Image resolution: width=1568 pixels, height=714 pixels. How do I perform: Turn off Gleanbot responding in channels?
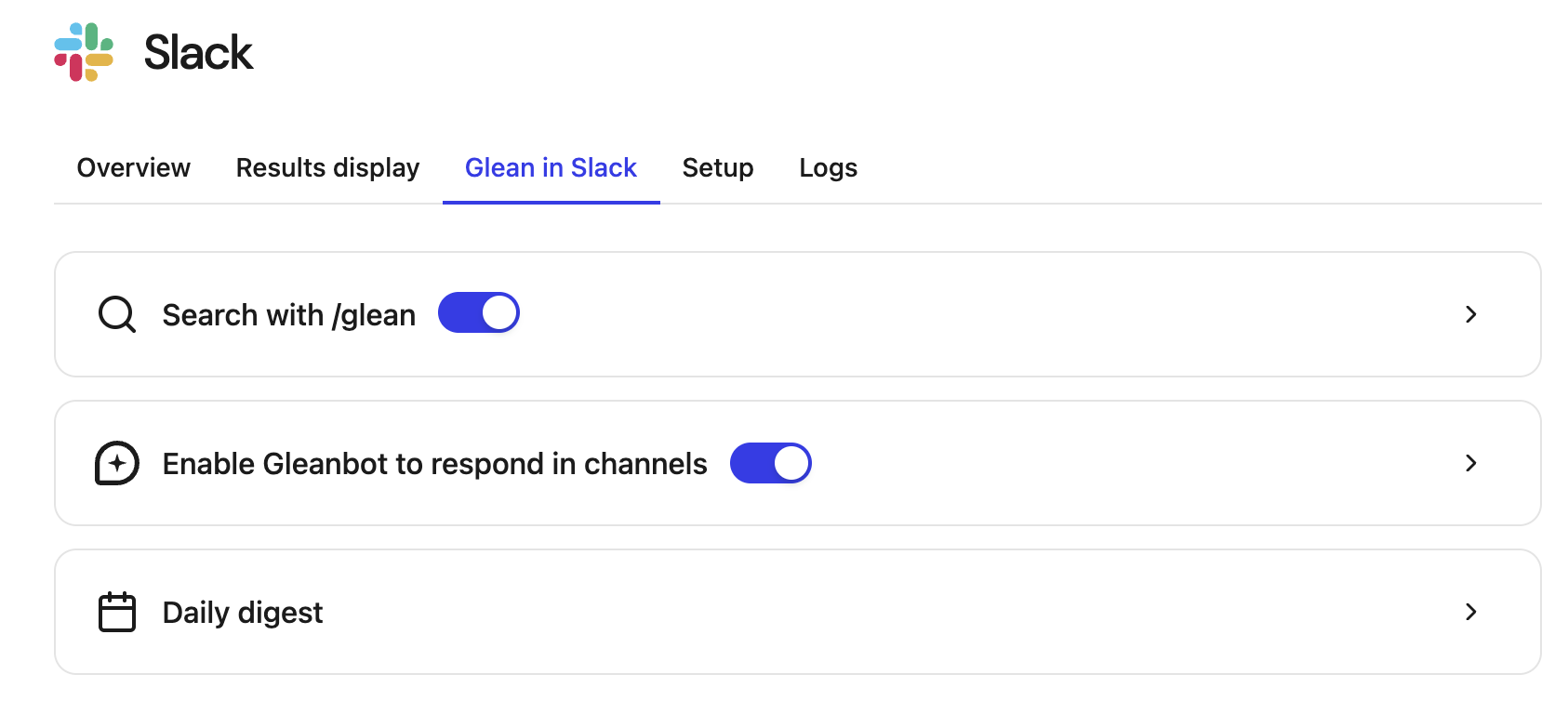pyautogui.click(x=770, y=463)
